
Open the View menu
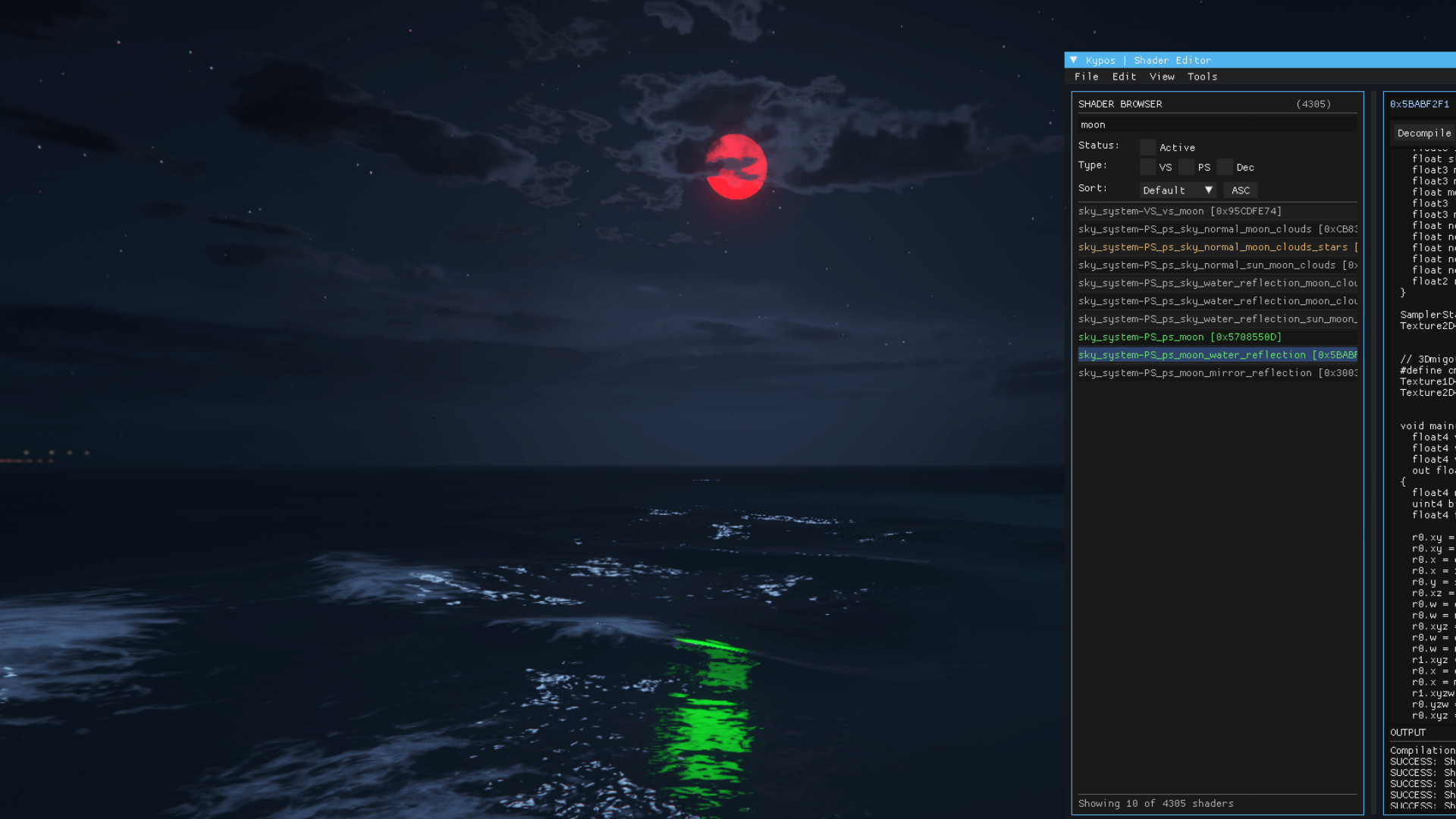[x=1162, y=77]
